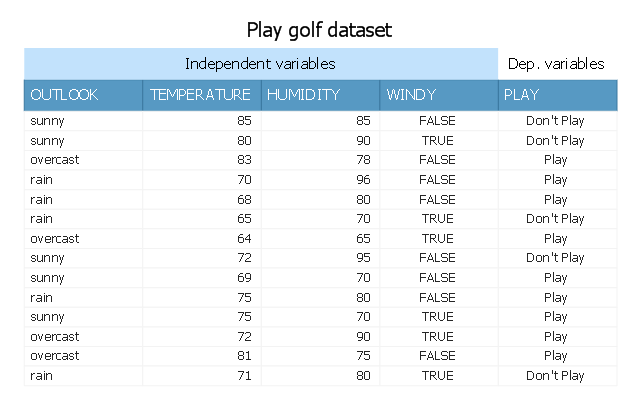This screenshot has height=418, width=640.
Task: Click the humidity cell showing 96
Action: point(362,180)
